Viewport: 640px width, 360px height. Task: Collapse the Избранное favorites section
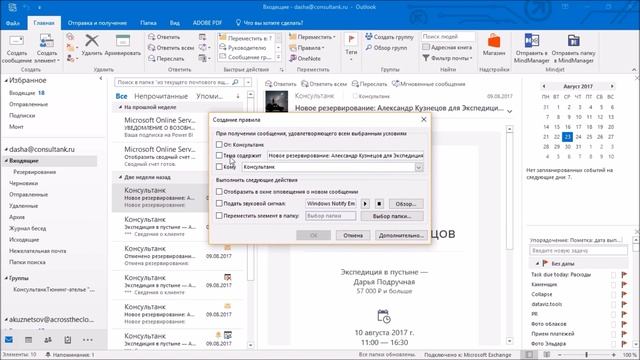[6, 81]
